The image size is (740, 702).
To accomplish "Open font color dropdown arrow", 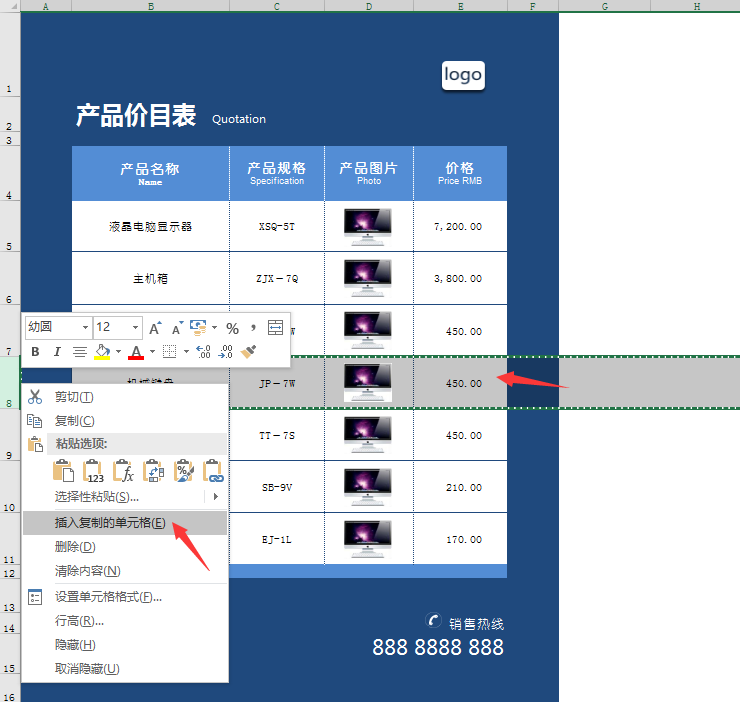I will click(152, 352).
